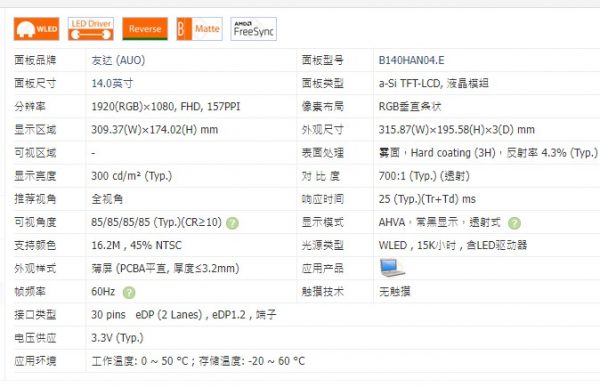600x387 pixels.
Task: Click the 触摸技术 row label
Action: pyautogui.click(x=323, y=292)
